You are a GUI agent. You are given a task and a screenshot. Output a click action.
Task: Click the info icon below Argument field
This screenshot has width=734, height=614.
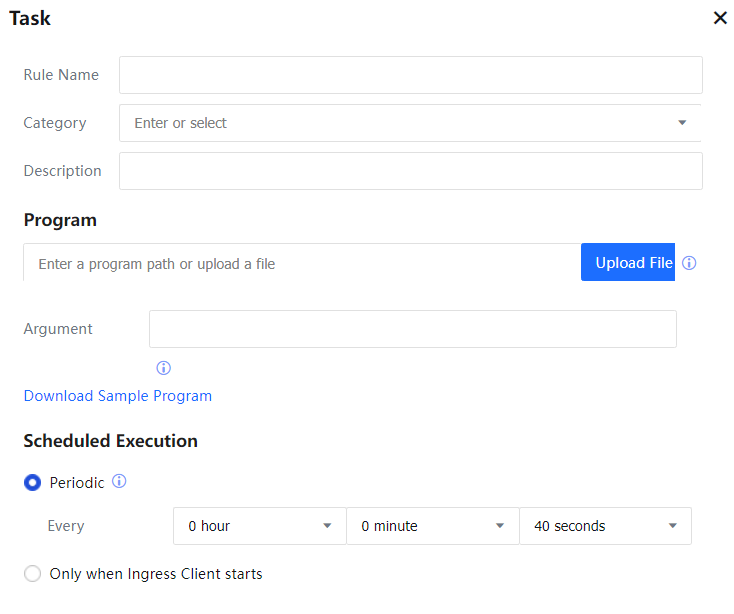[x=164, y=368]
